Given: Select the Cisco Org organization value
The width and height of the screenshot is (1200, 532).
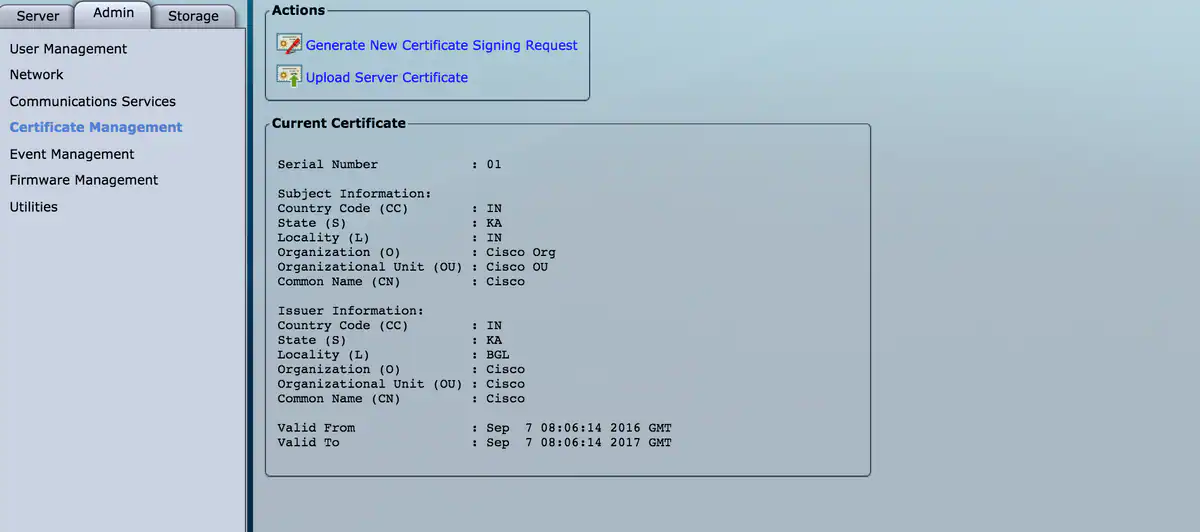Looking at the screenshot, I should 521,252.
